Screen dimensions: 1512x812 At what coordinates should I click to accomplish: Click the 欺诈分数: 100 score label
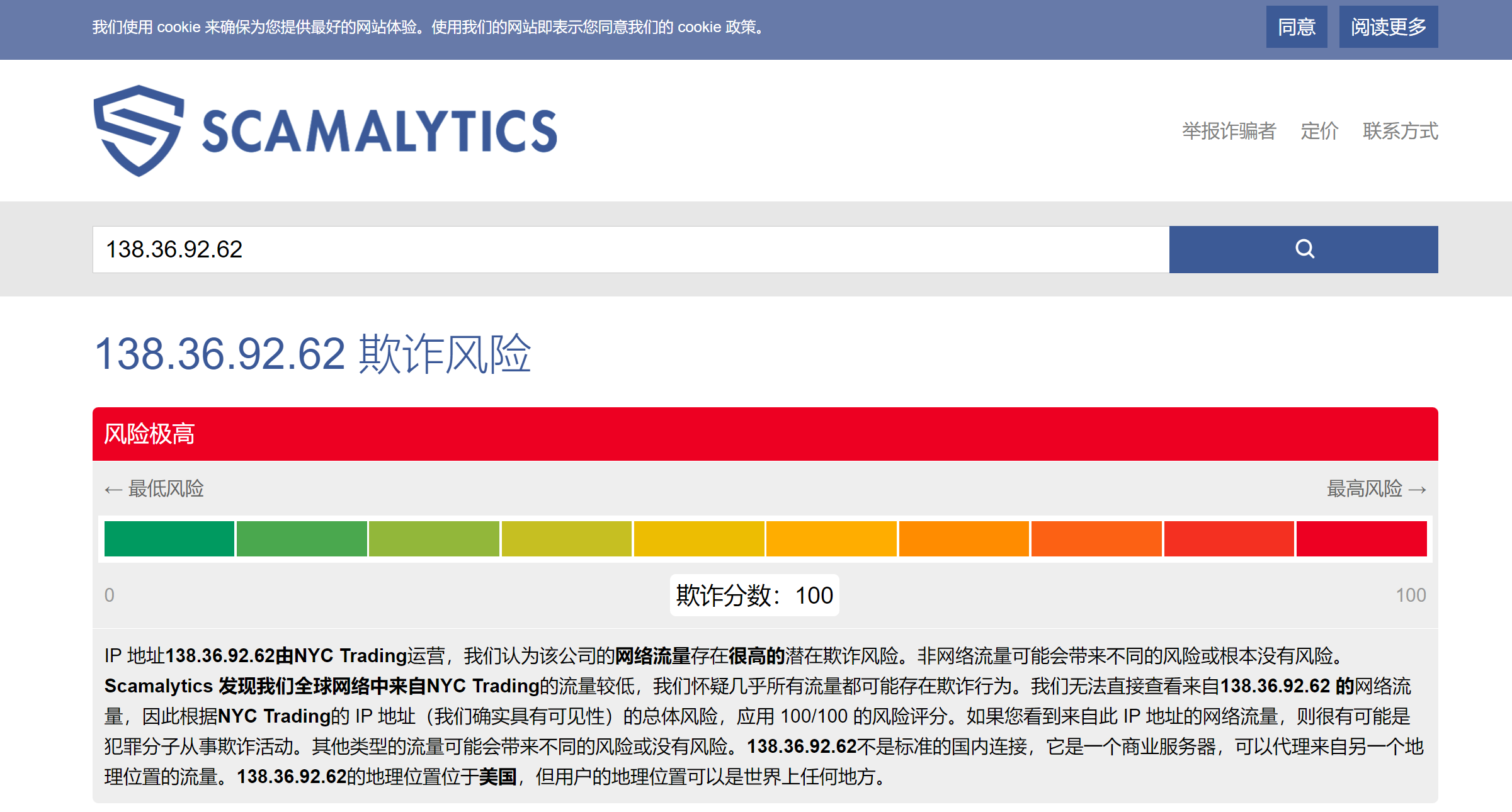click(754, 595)
